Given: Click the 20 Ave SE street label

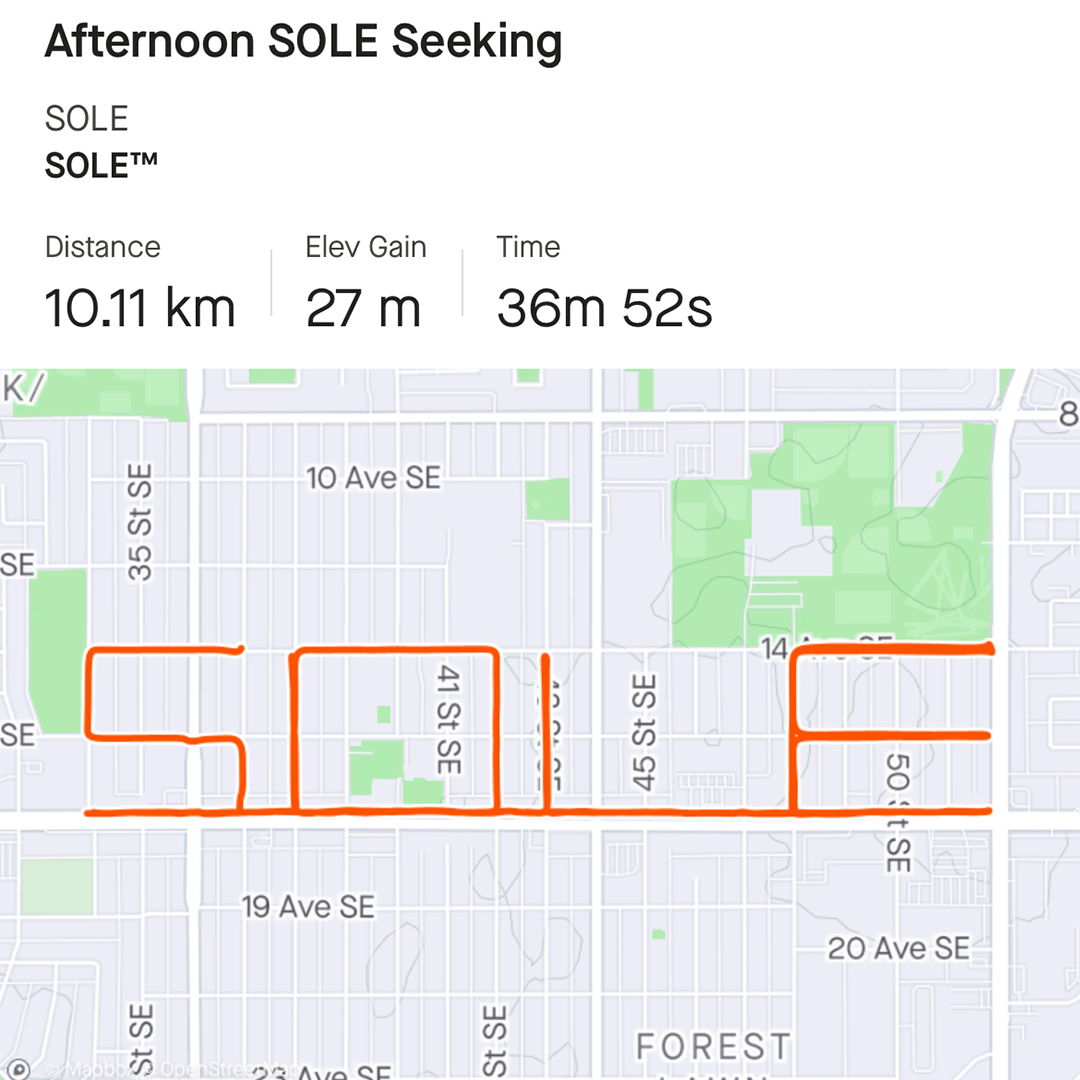Looking at the screenshot, I should 898,947.
